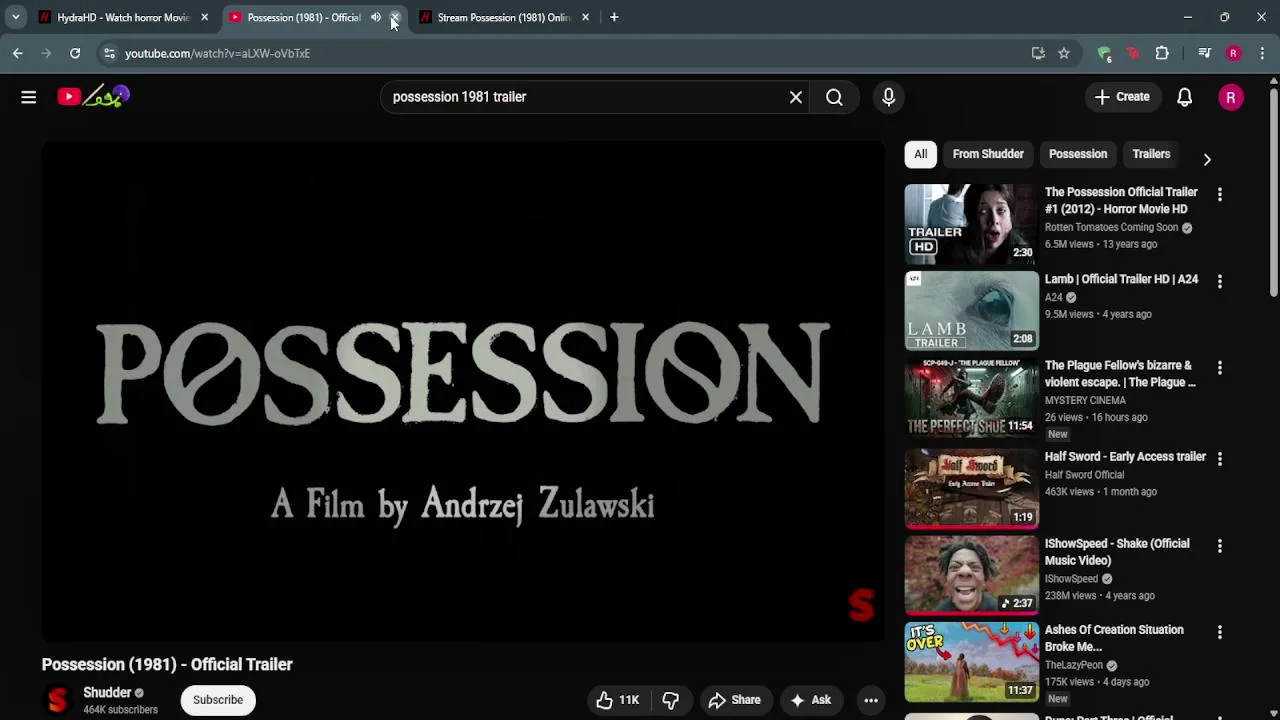Show more filter chips with arrow
The height and width of the screenshot is (720, 1280).
pyautogui.click(x=1207, y=160)
